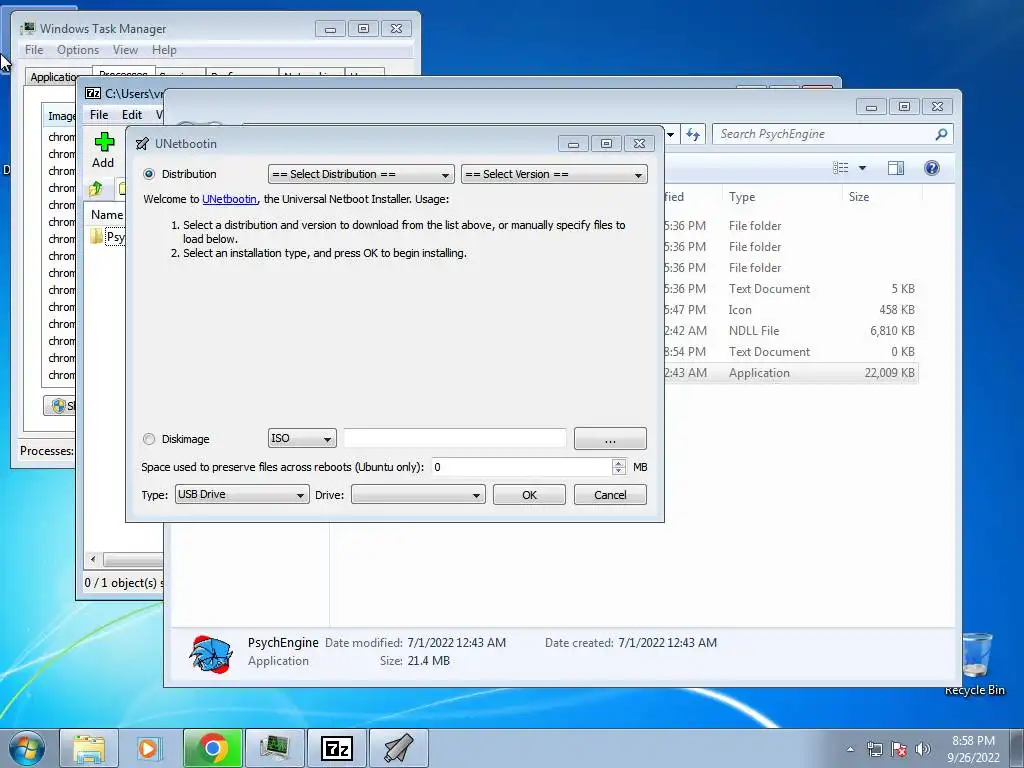The image size is (1024, 768).
Task: Click the Windows Start button
Action: point(27,748)
